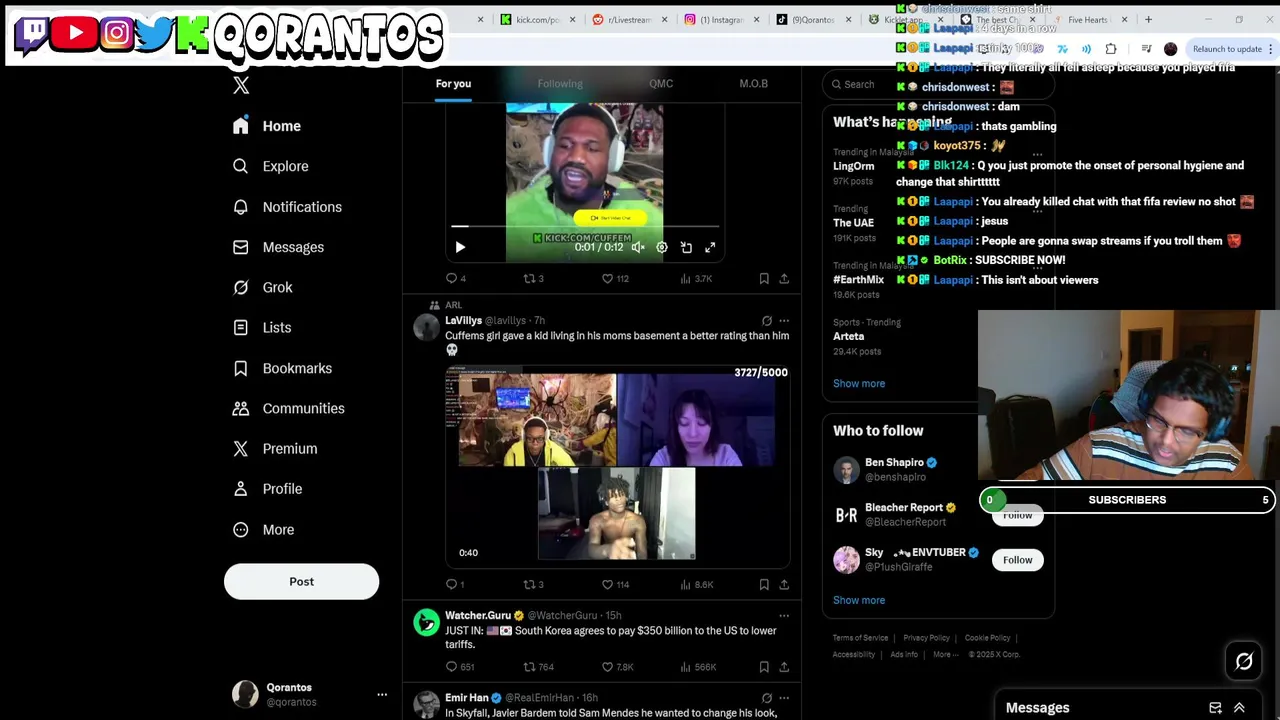1280x720 pixels.
Task: Reply to the Cuffem video post, 4 replies
Action: click(x=454, y=278)
